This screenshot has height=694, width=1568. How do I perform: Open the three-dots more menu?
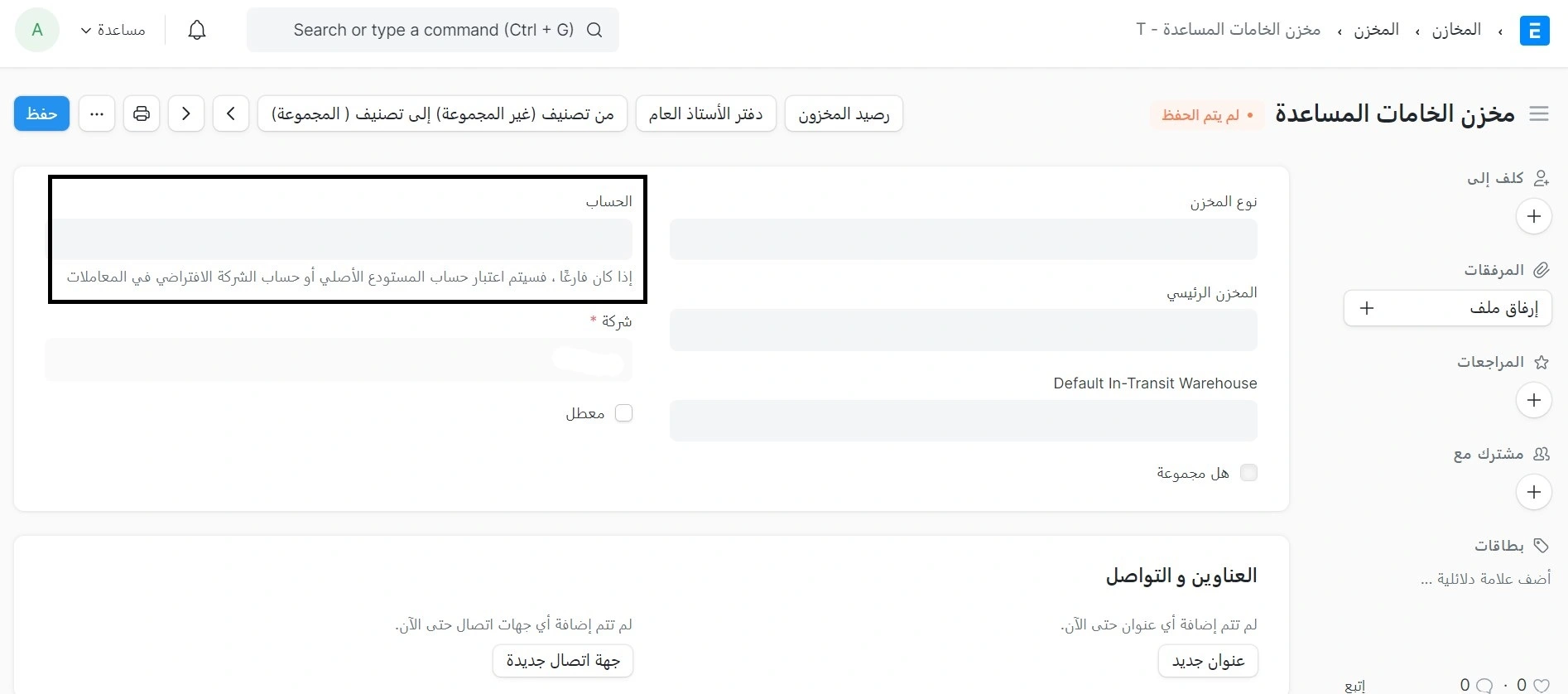97,113
